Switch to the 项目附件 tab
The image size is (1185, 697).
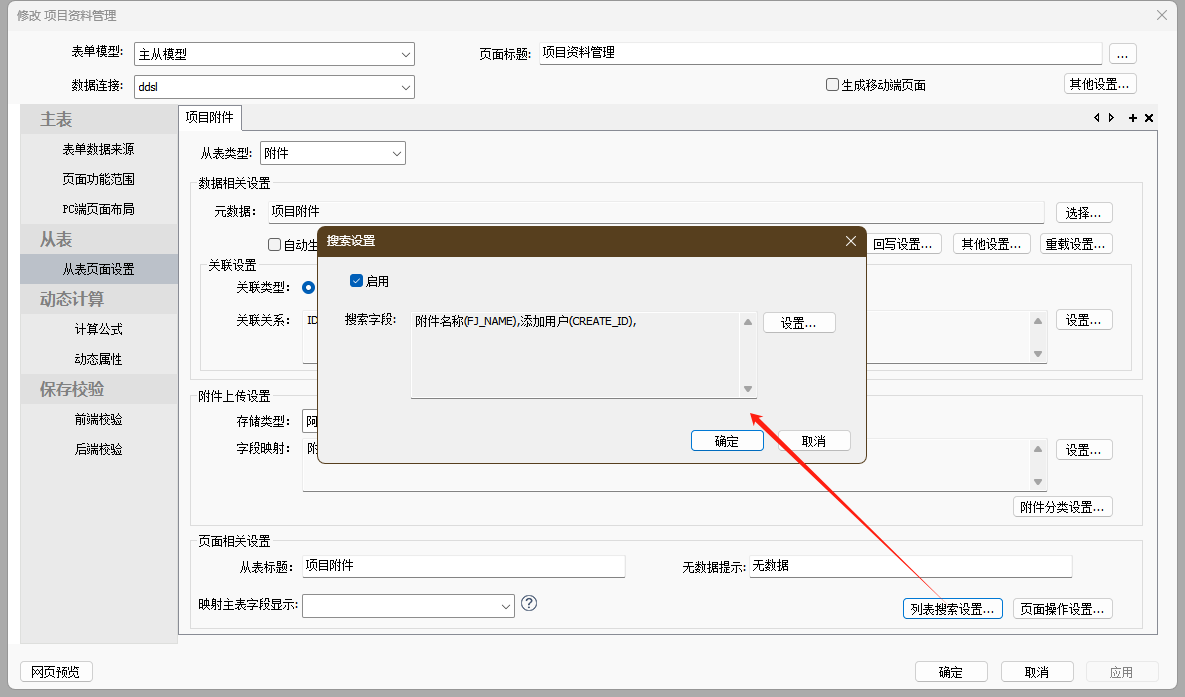coord(209,117)
